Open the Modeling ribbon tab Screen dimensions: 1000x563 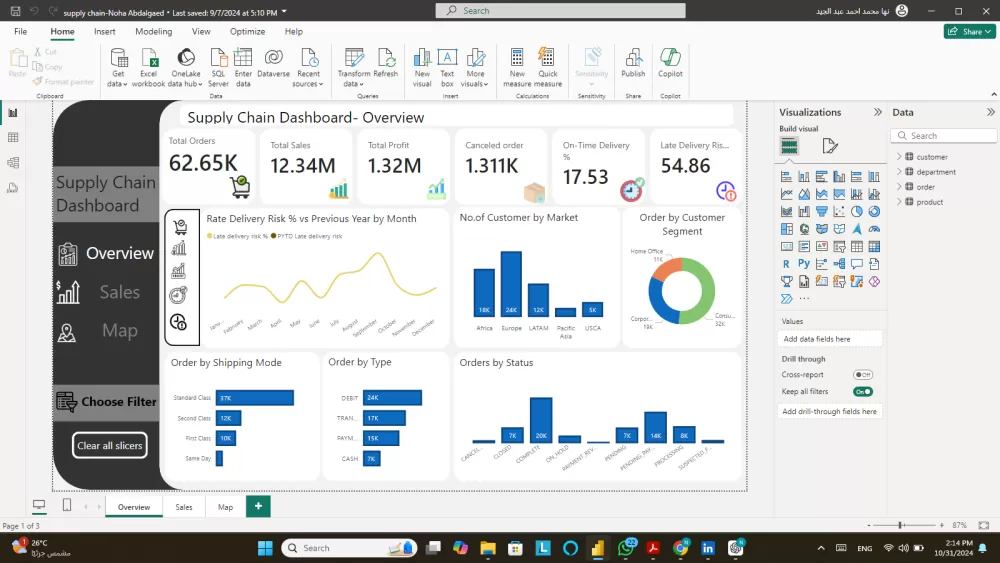pos(153,32)
